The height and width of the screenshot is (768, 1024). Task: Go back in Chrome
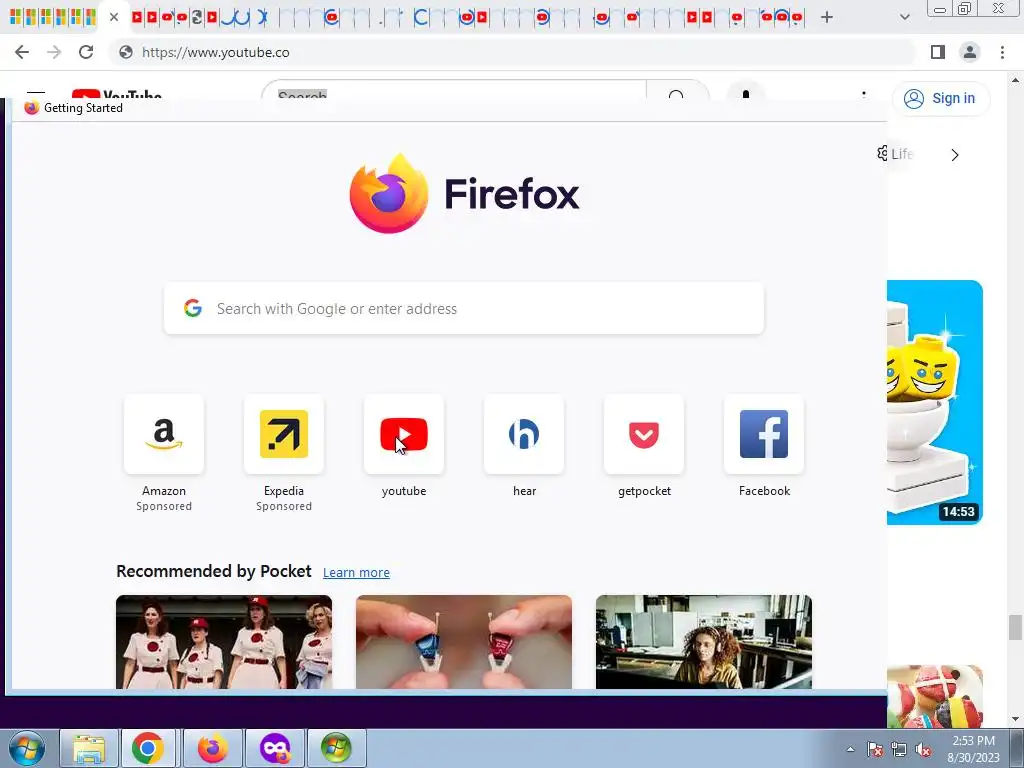[22, 52]
